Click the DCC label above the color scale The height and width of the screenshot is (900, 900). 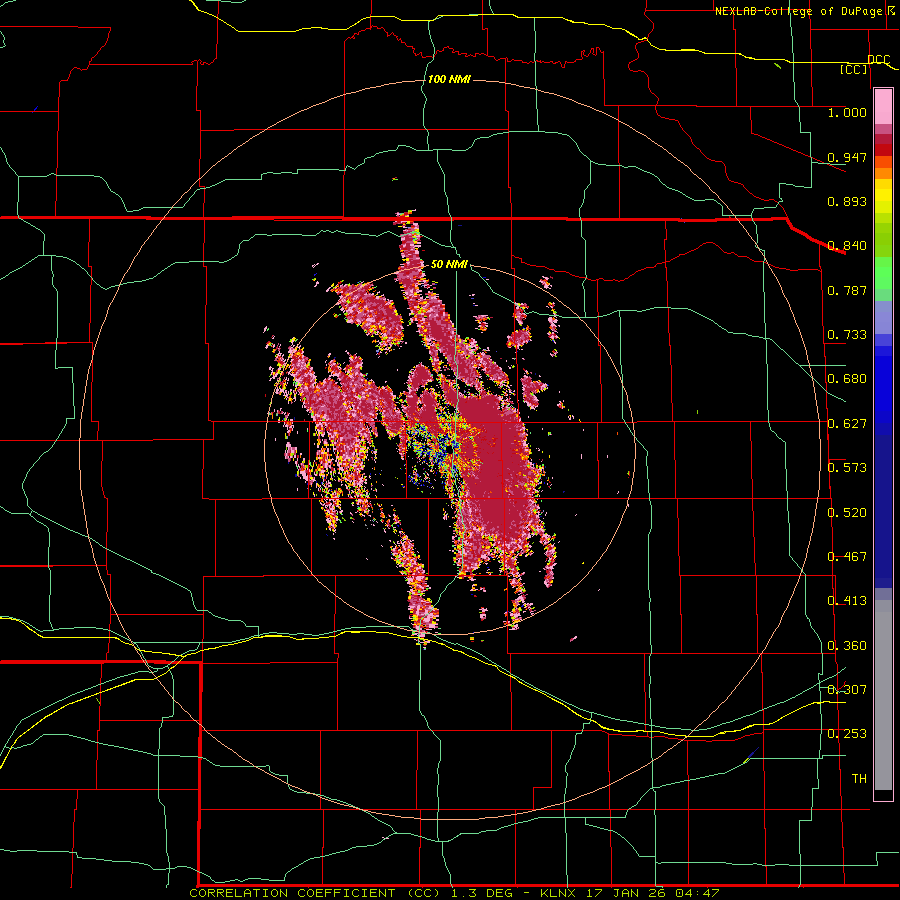(878, 59)
